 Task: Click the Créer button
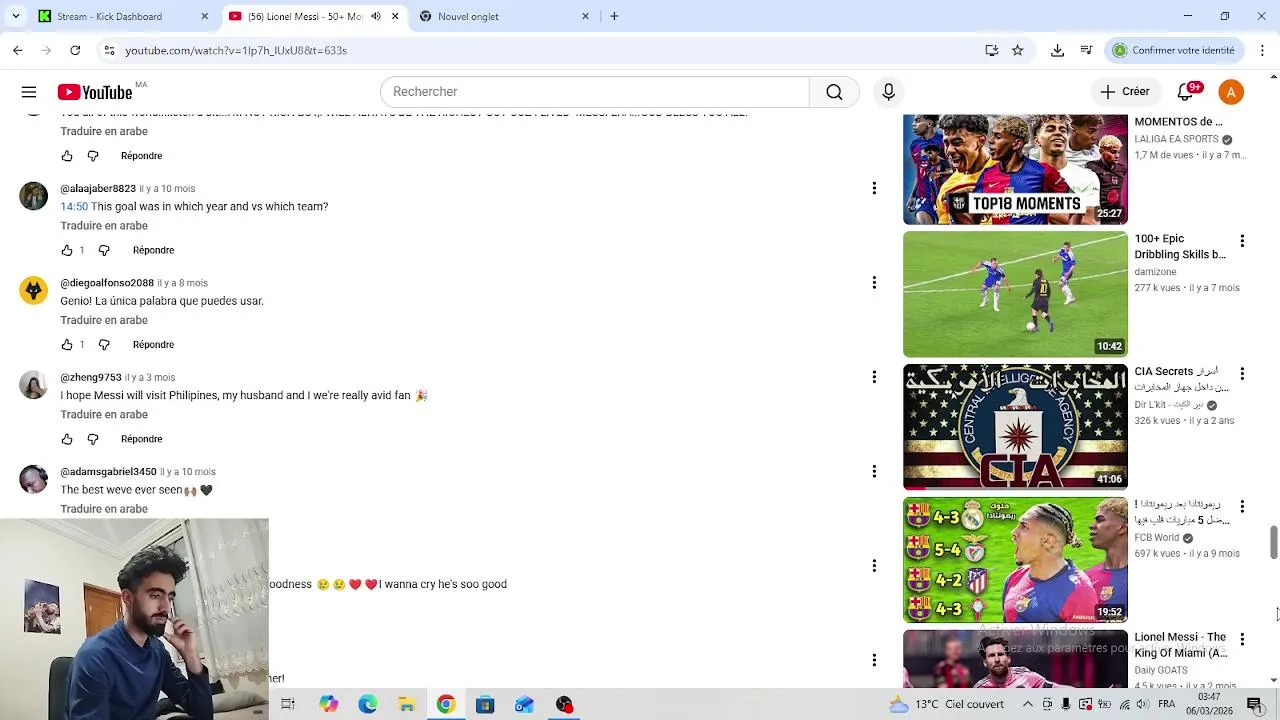[1125, 92]
